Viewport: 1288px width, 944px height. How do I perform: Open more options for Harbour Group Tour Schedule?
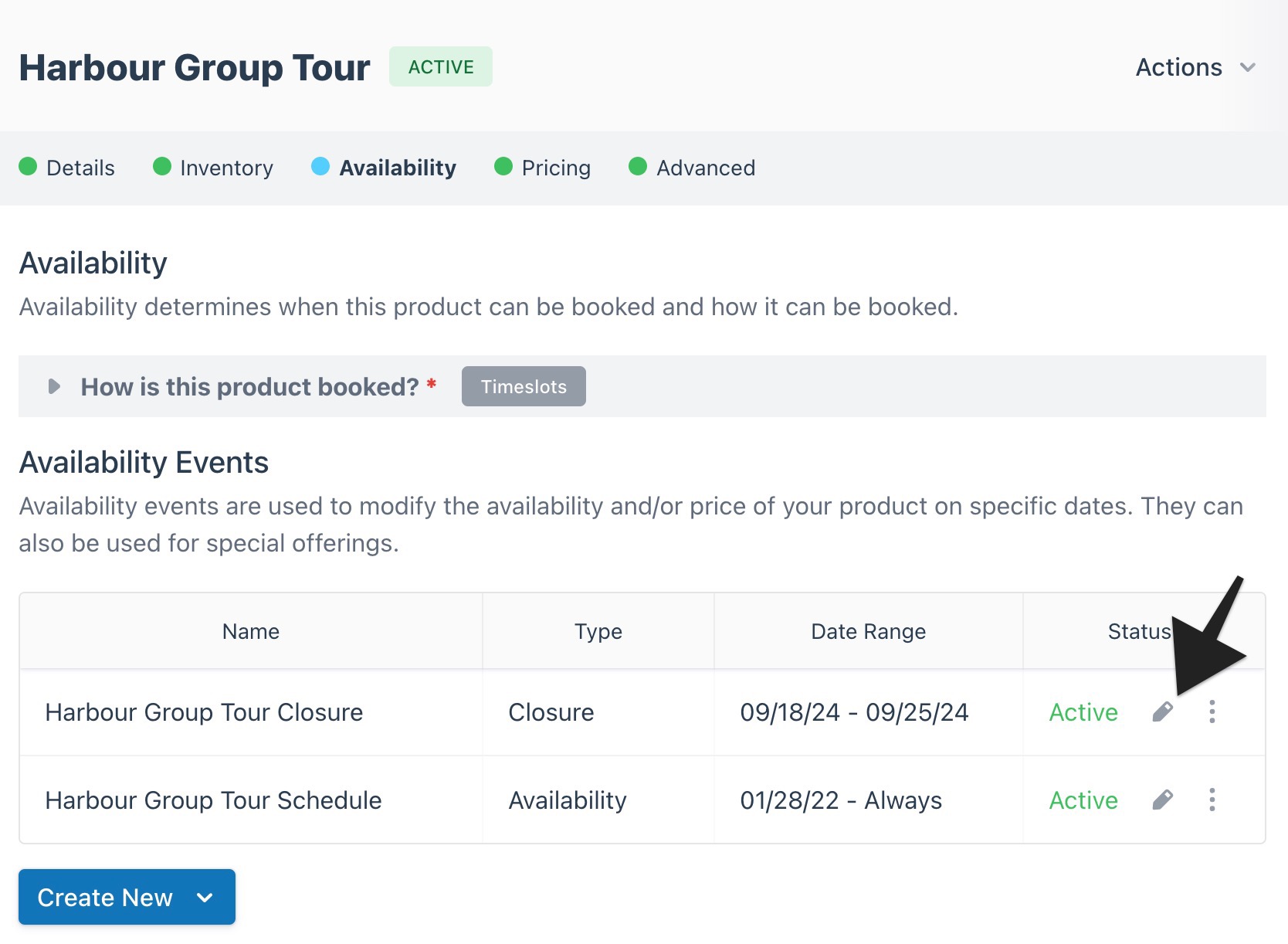[1212, 800]
